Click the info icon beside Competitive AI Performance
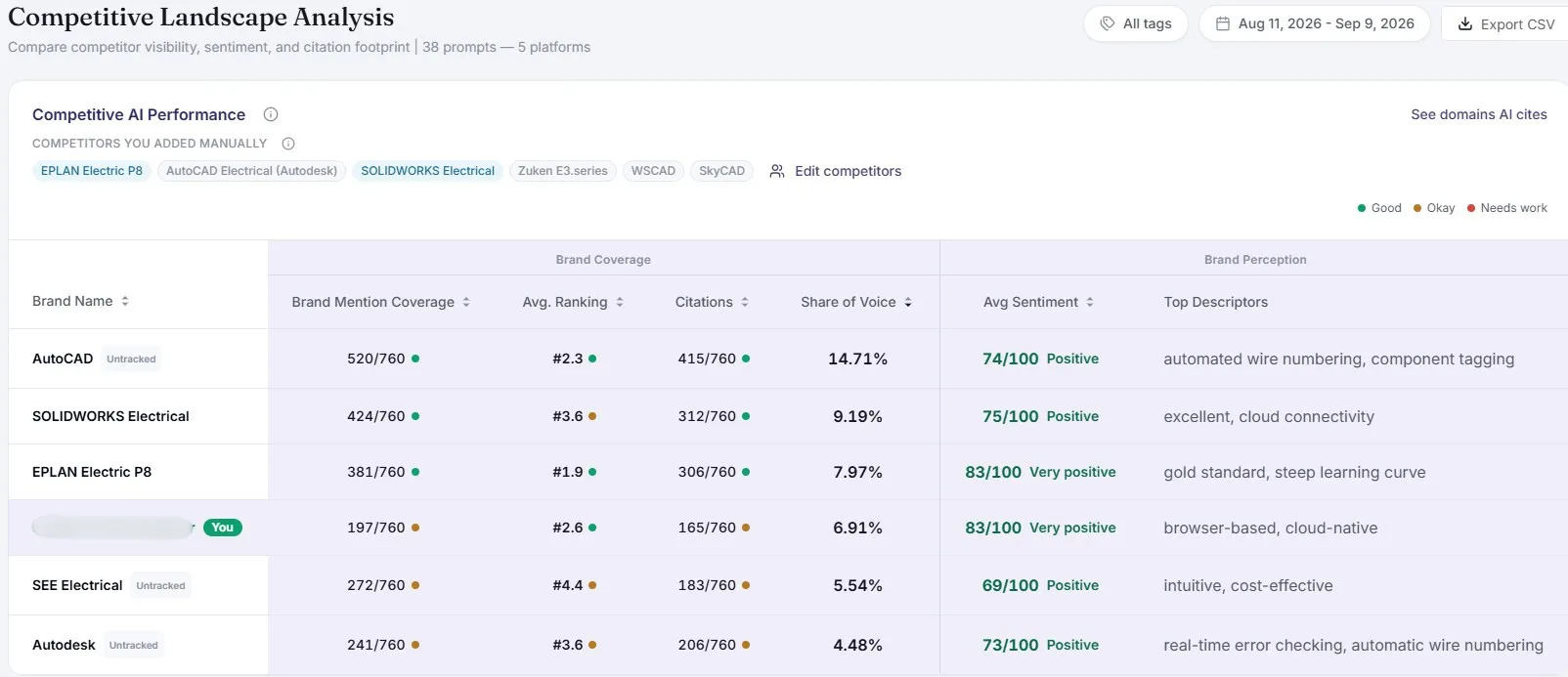 (x=271, y=114)
